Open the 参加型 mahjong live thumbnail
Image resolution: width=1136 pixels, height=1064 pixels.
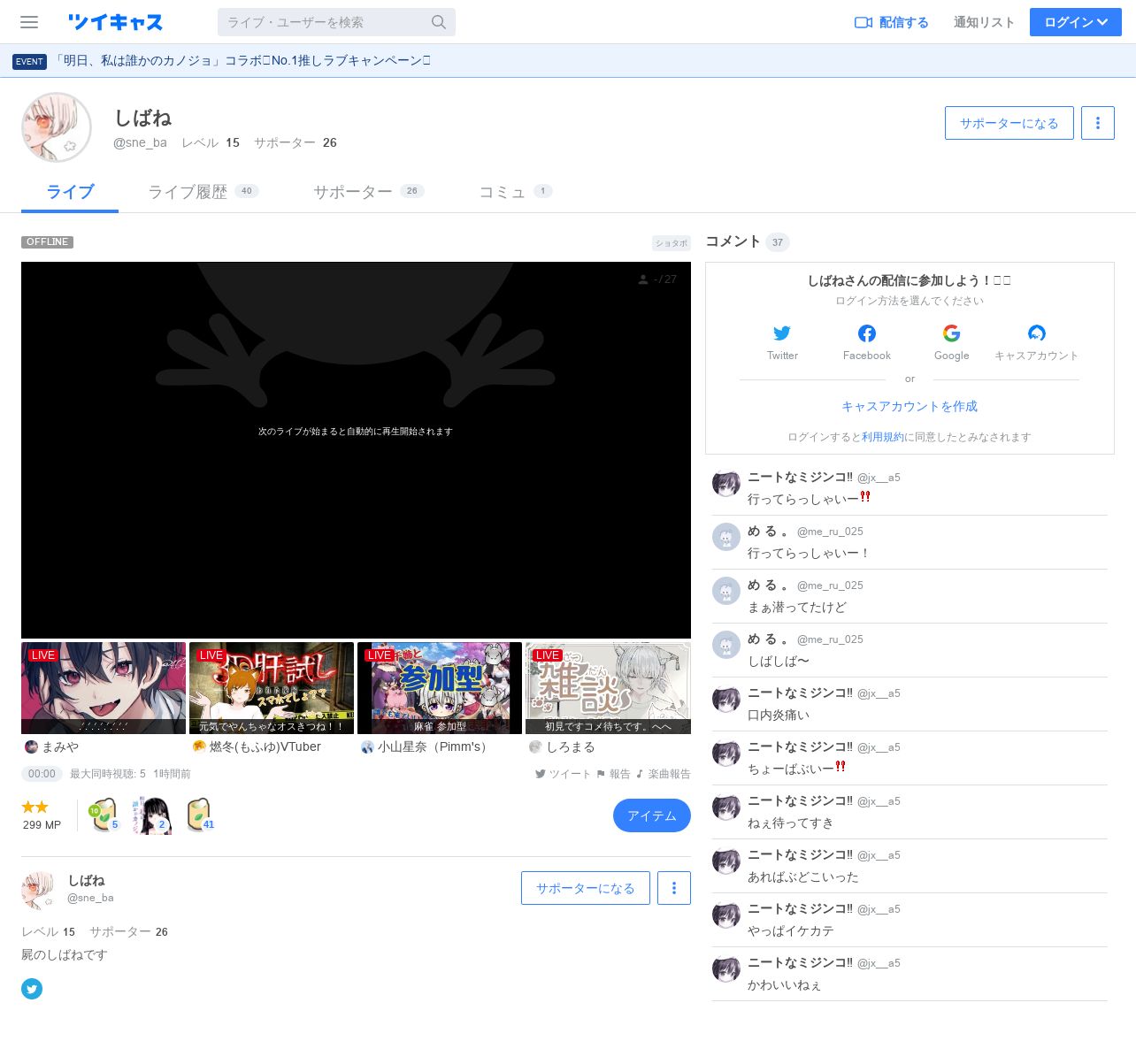tap(440, 688)
